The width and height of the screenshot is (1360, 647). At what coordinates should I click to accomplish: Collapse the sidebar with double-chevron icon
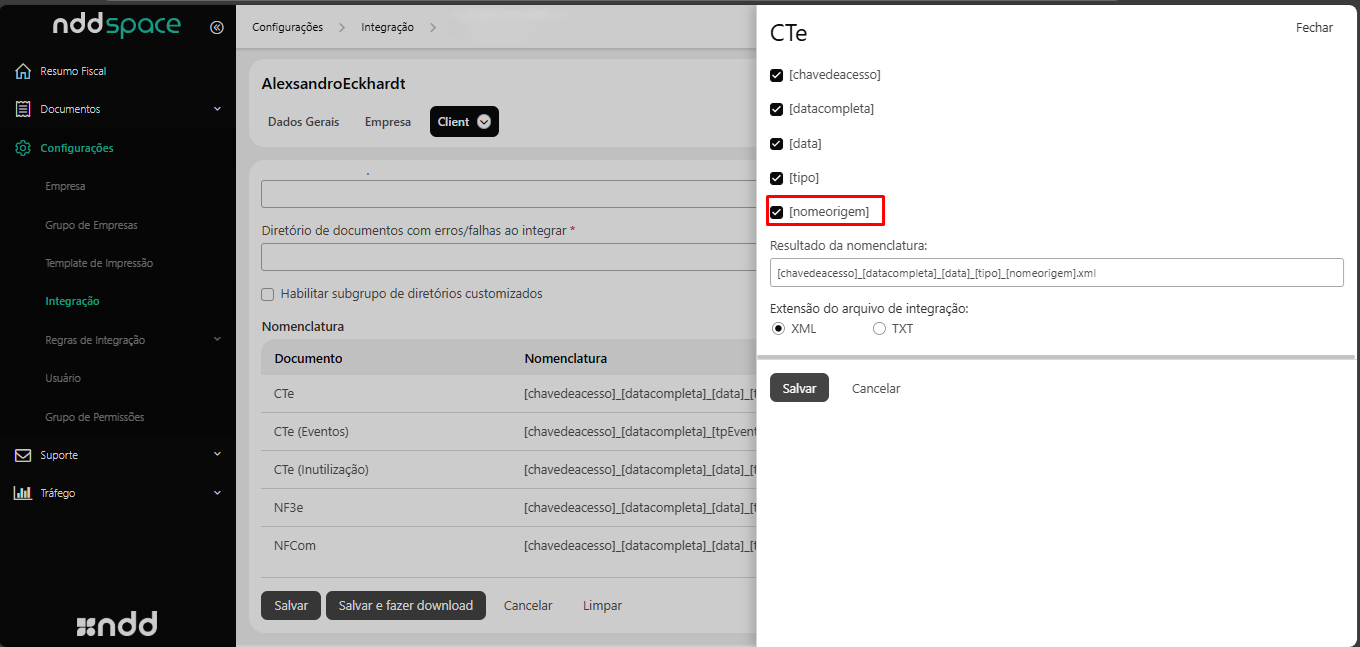coord(217,28)
